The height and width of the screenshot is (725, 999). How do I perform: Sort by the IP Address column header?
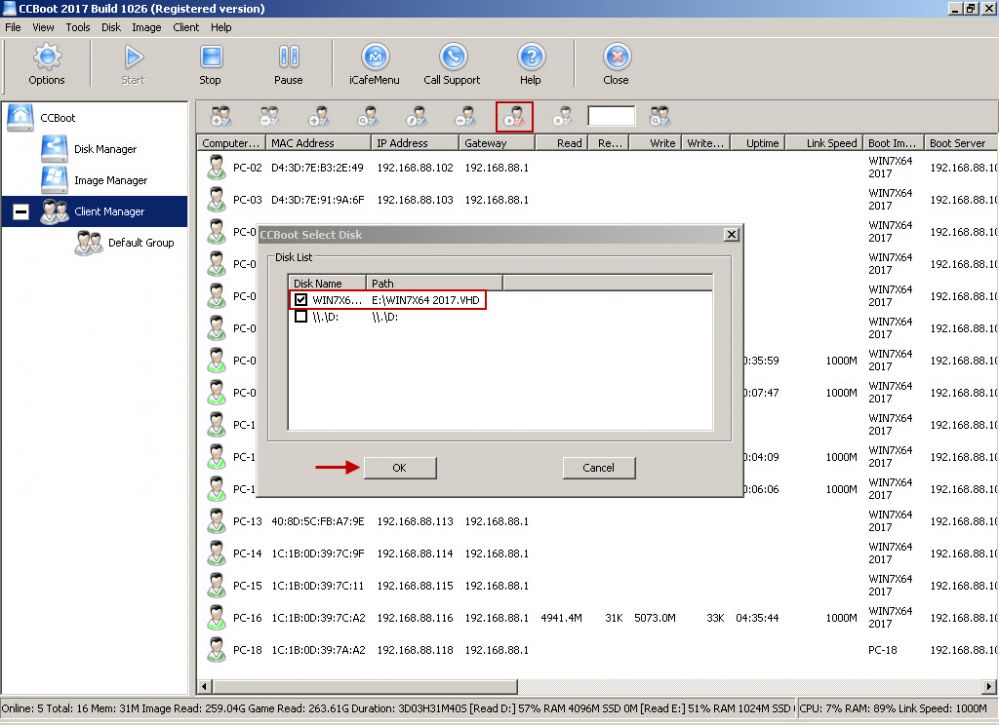(x=415, y=143)
